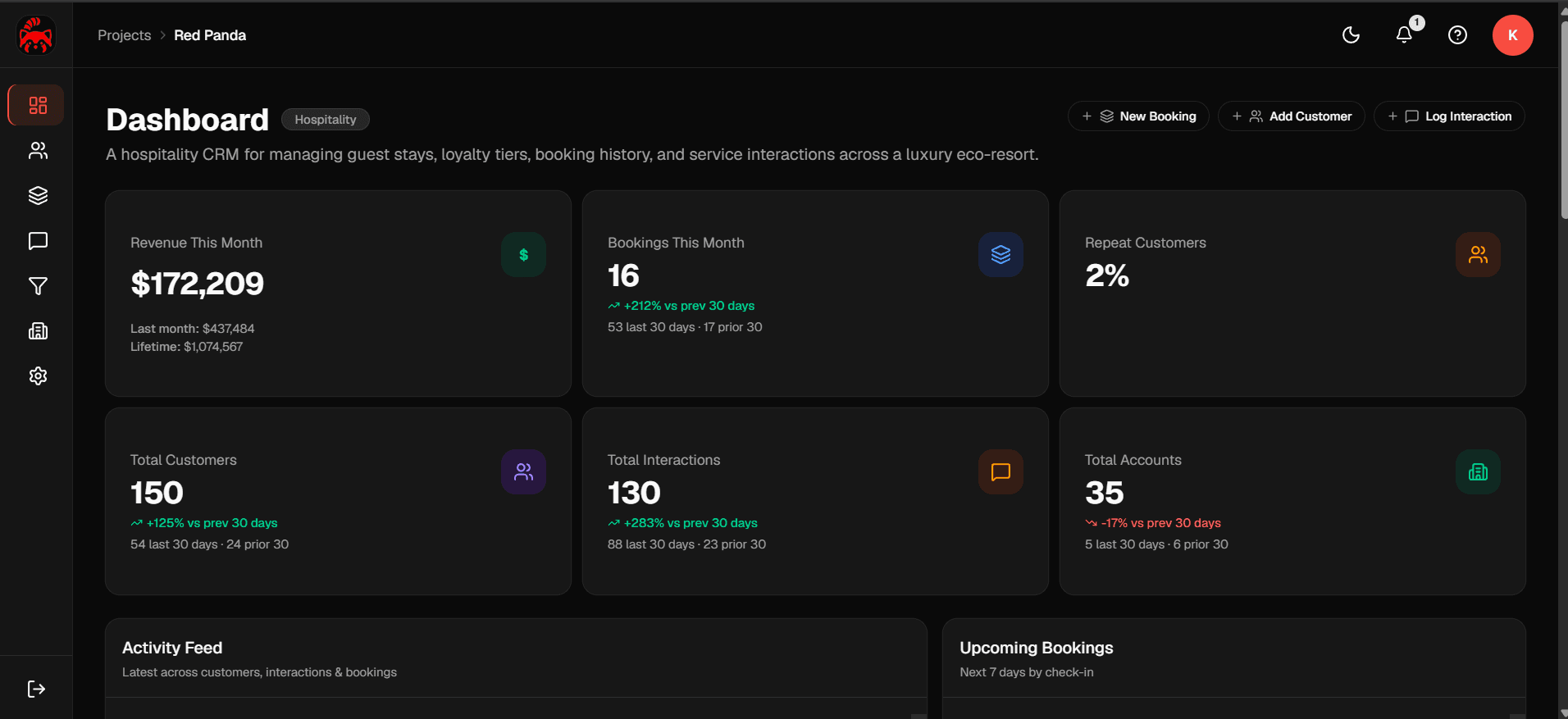The image size is (1568, 719).
Task: Click the page vertical scrollbar
Action: [x=1563, y=120]
